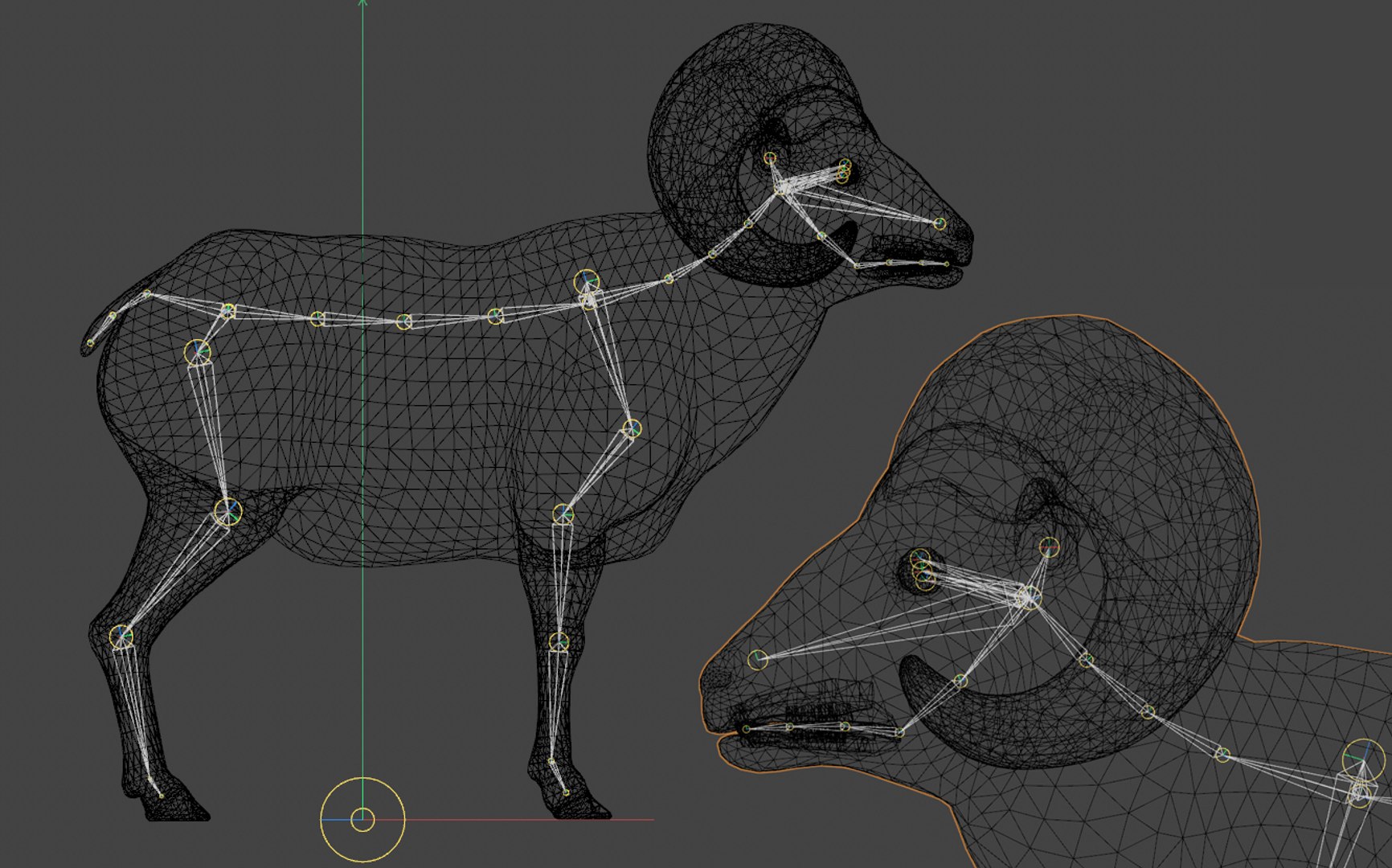Select the jaw hinge joint in the head close-up
Screen dimensions: 1392x868
coord(960,682)
